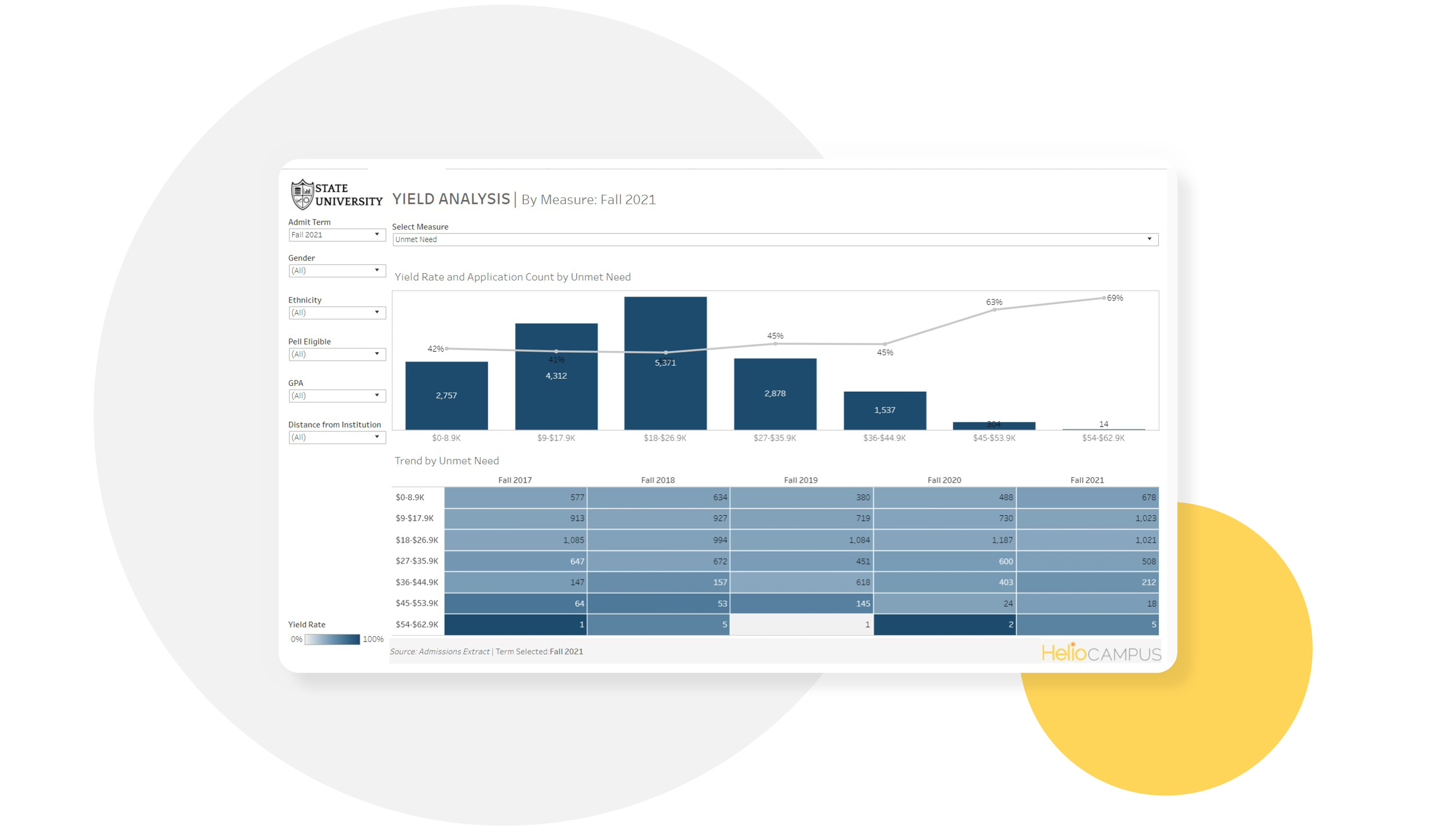Click the dark cell showing 2 in Fall 2020
The image size is (1456, 832).
[x=945, y=625]
